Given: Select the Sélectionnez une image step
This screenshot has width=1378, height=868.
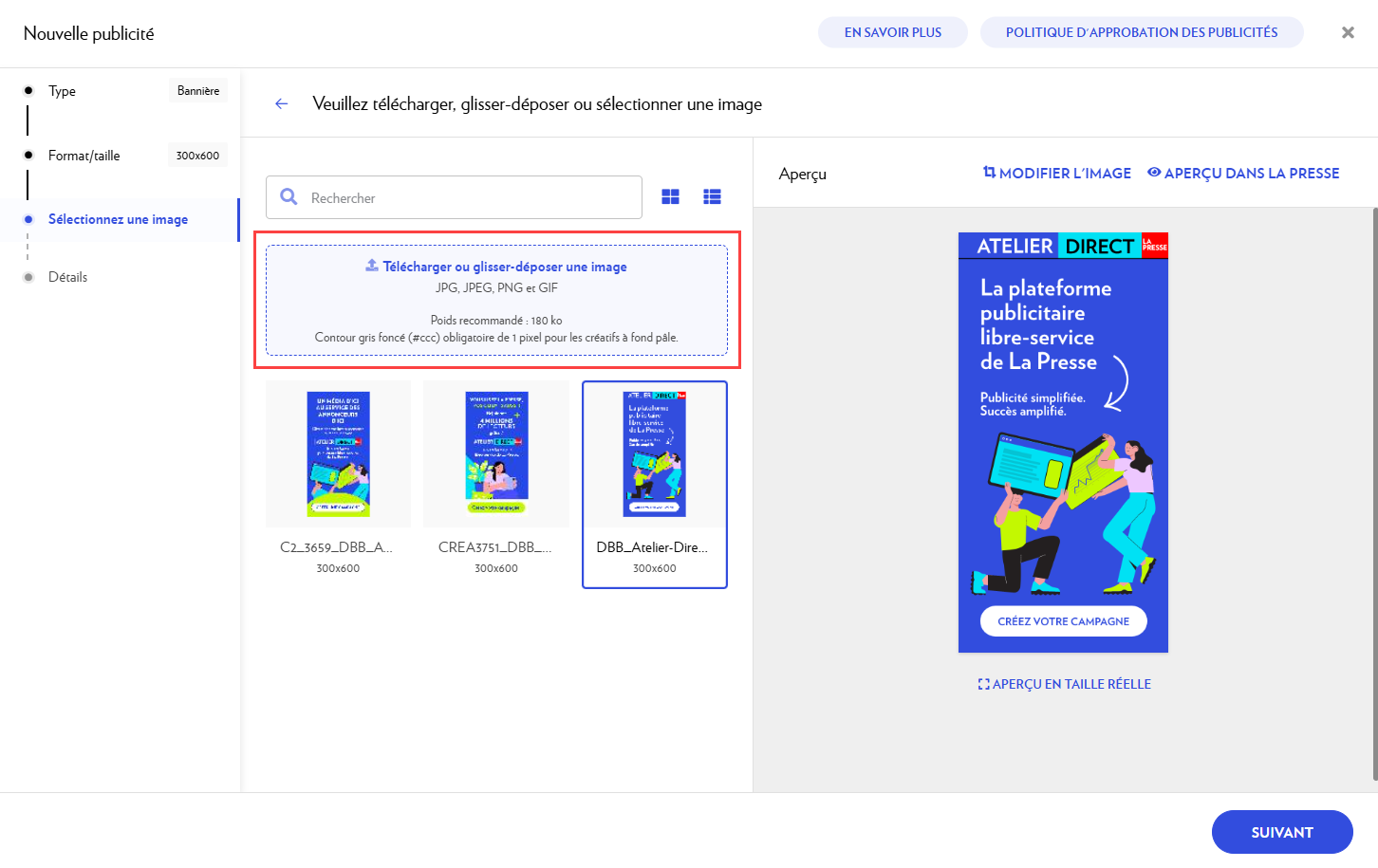Looking at the screenshot, I should tap(118, 219).
